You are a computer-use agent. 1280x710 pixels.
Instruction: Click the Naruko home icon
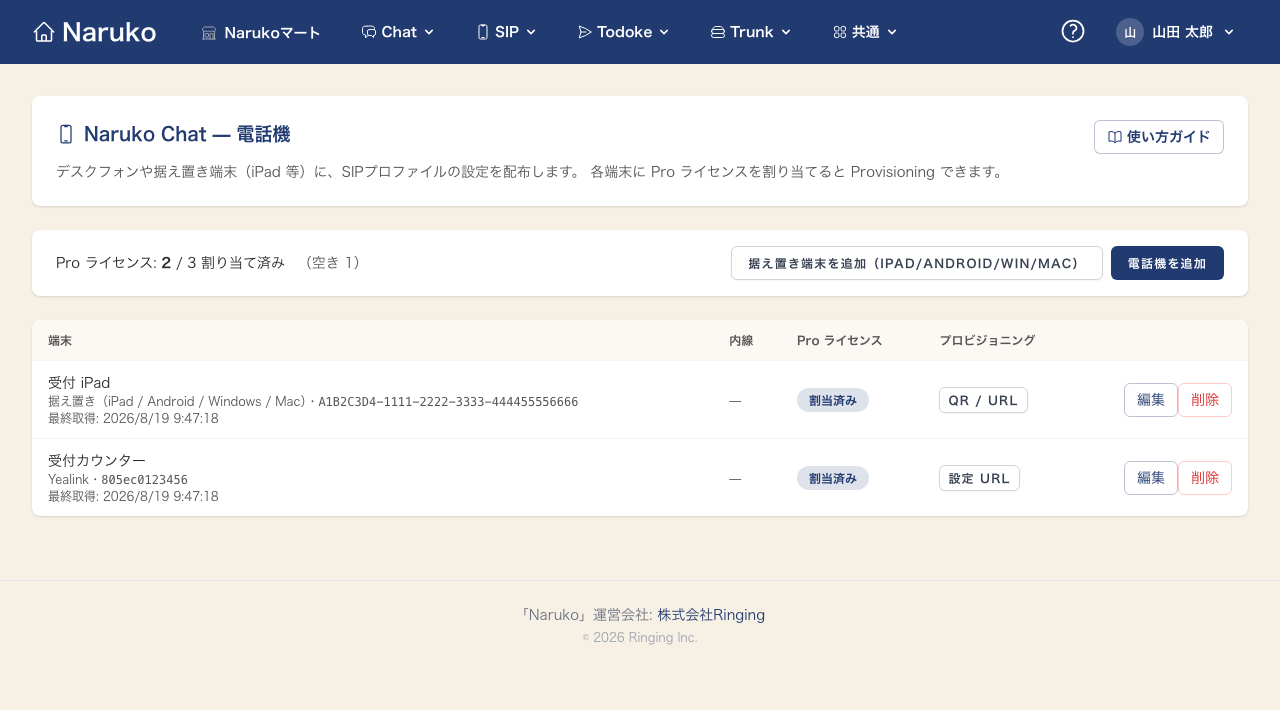(x=43, y=32)
